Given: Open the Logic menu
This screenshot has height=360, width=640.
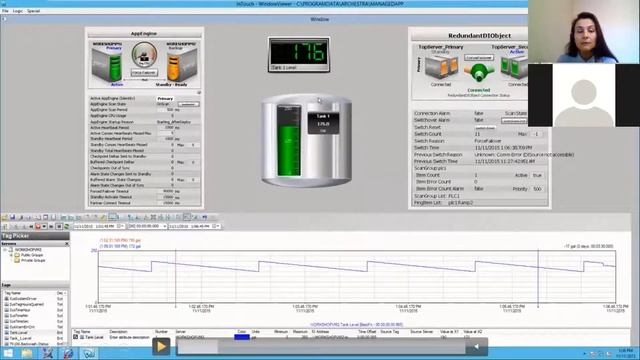Looking at the screenshot, I should click(x=18, y=11).
